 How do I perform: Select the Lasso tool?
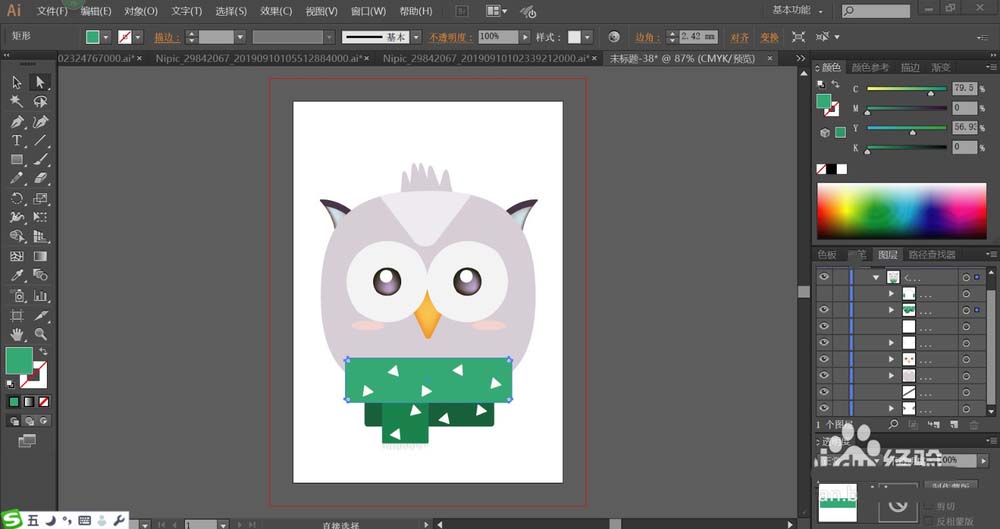click(x=40, y=102)
